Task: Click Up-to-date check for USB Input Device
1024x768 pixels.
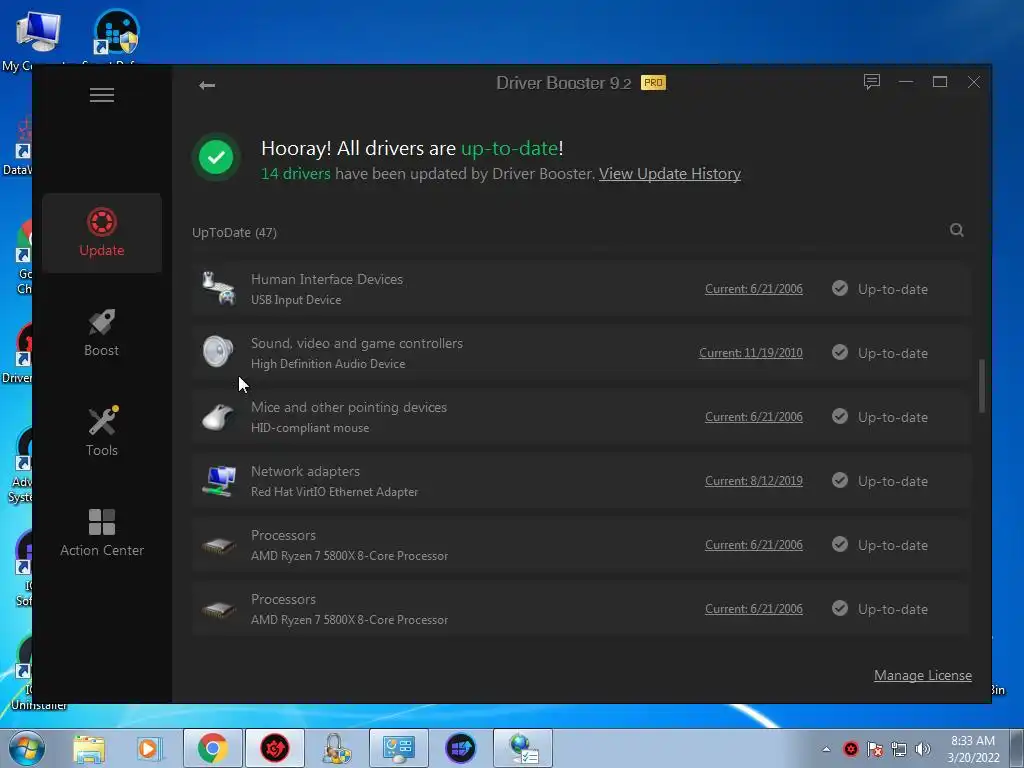Action: tap(840, 288)
